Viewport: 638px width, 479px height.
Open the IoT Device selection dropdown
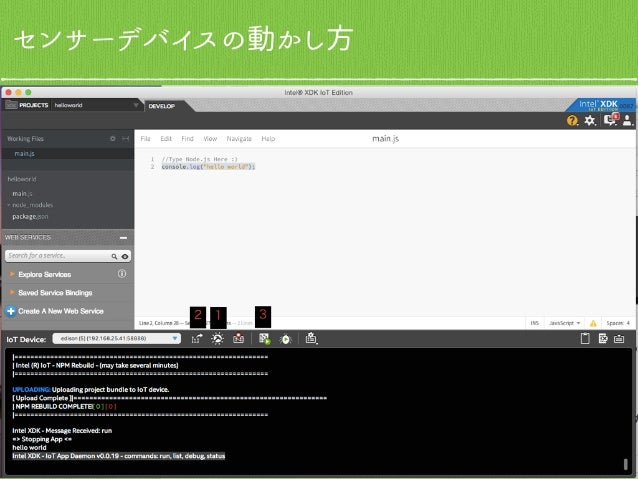[x=117, y=339]
